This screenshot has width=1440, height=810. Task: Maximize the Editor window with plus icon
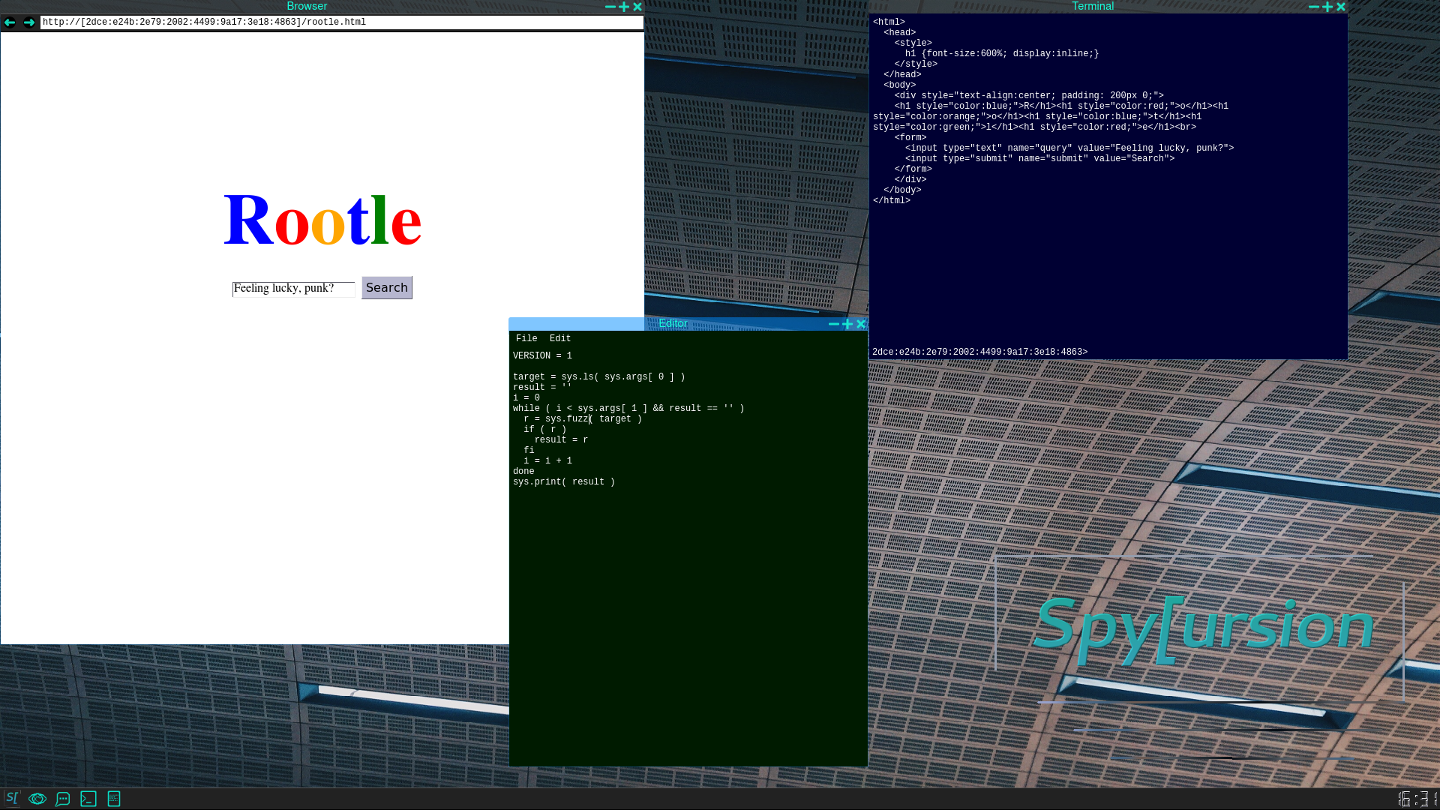pyautogui.click(x=847, y=324)
